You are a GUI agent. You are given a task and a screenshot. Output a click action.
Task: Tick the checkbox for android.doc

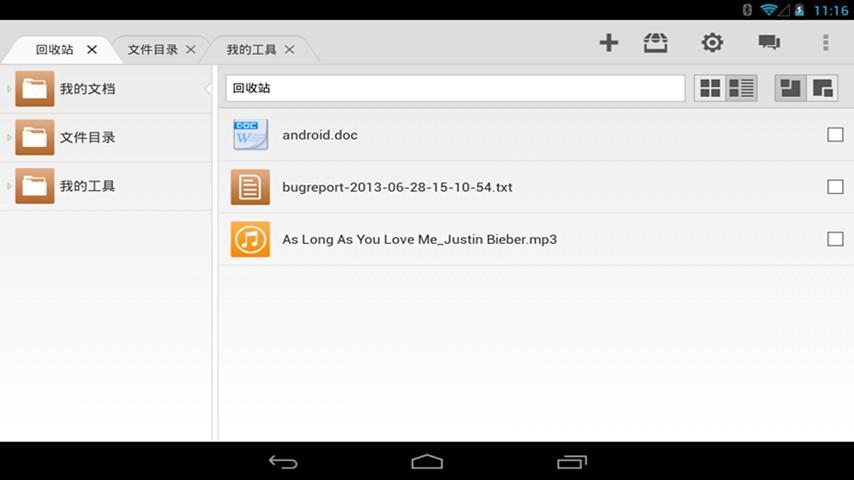click(835, 135)
